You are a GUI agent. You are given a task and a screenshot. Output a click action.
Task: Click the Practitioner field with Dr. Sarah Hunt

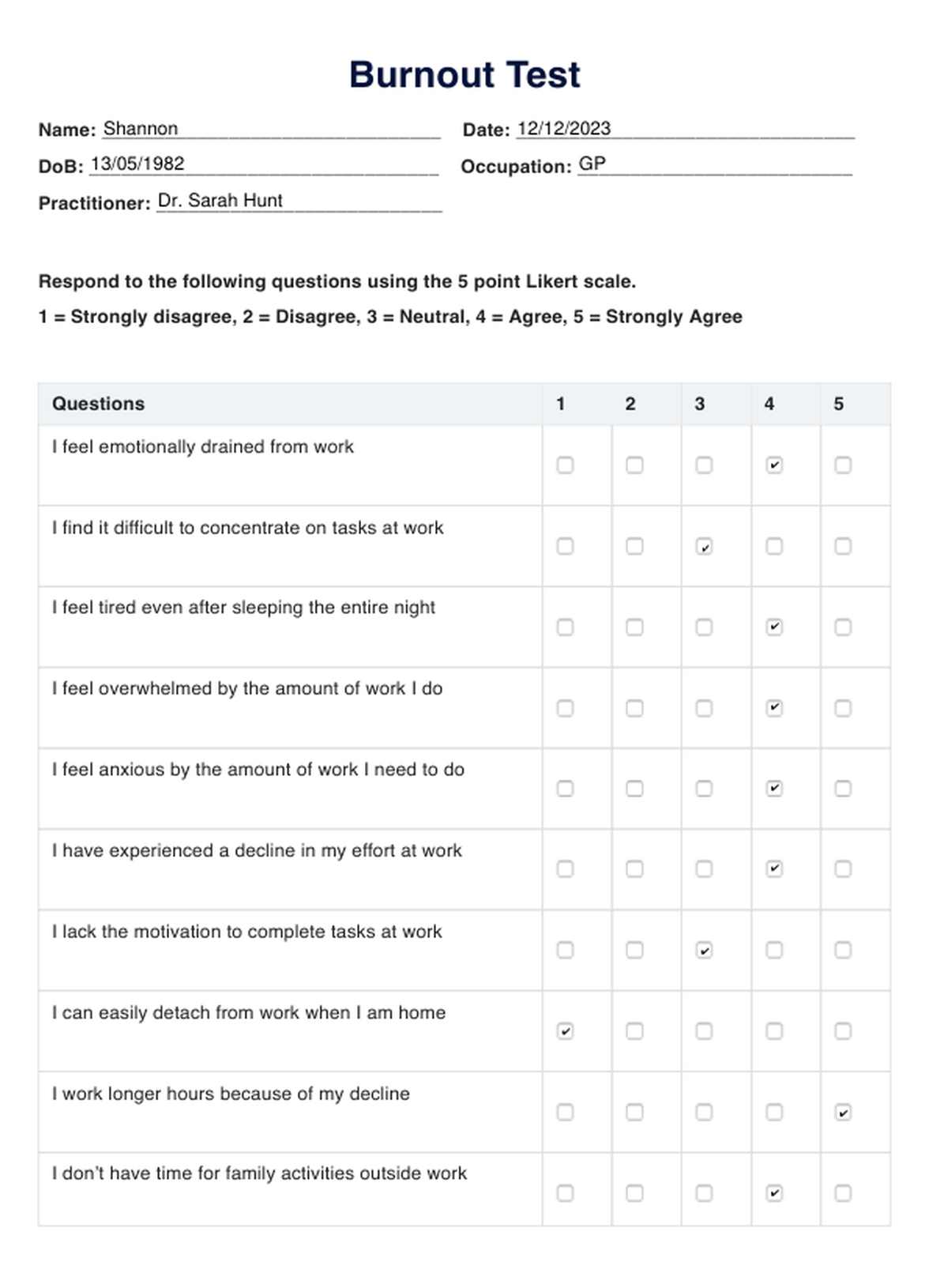299,201
